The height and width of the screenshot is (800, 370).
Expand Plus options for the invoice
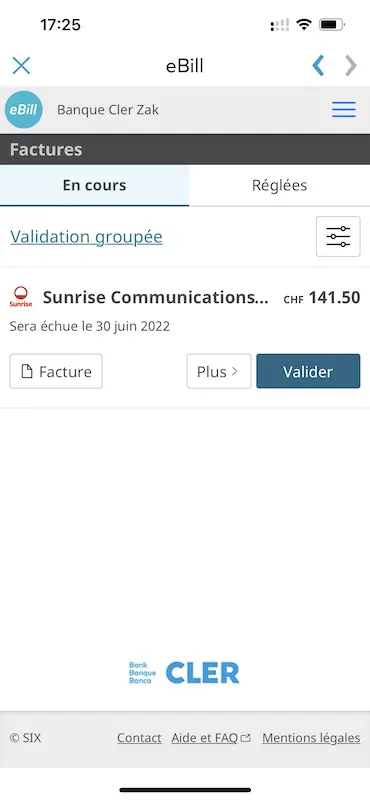pos(218,371)
